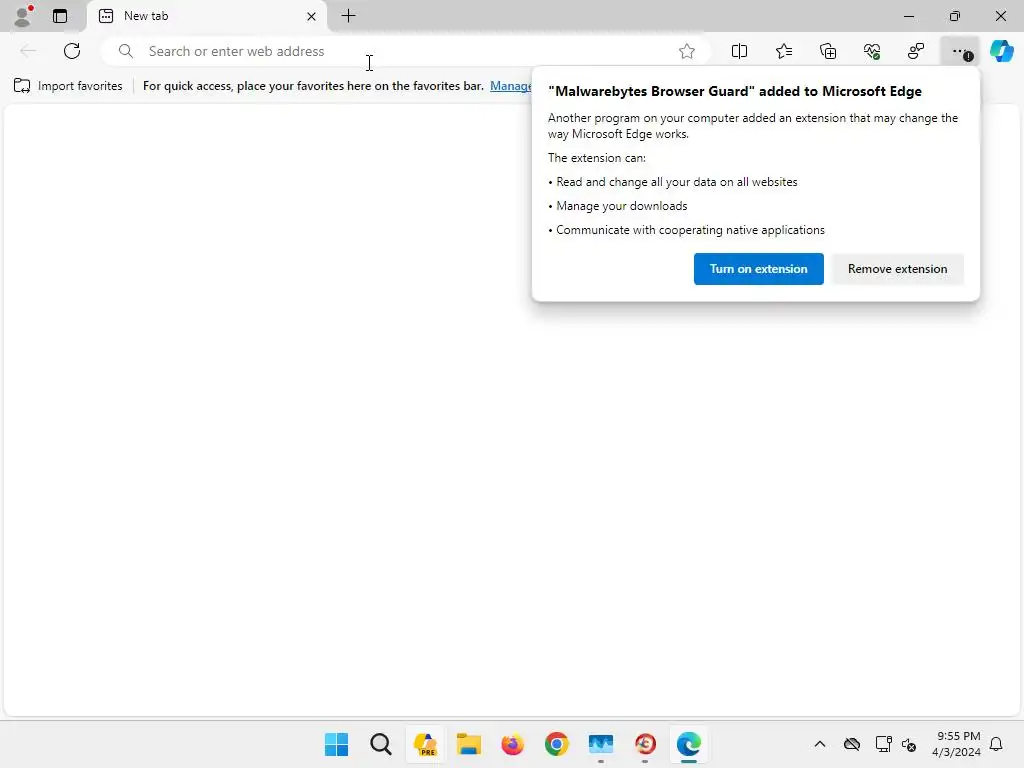The height and width of the screenshot is (768, 1024).
Task: Select the New tab tab
Action: 206,16
